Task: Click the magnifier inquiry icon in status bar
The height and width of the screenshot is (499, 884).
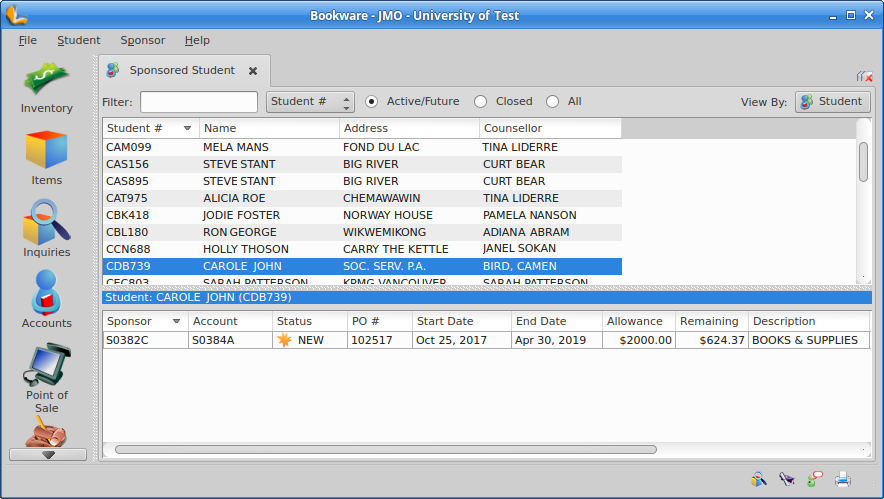Action: pos(759,479)
